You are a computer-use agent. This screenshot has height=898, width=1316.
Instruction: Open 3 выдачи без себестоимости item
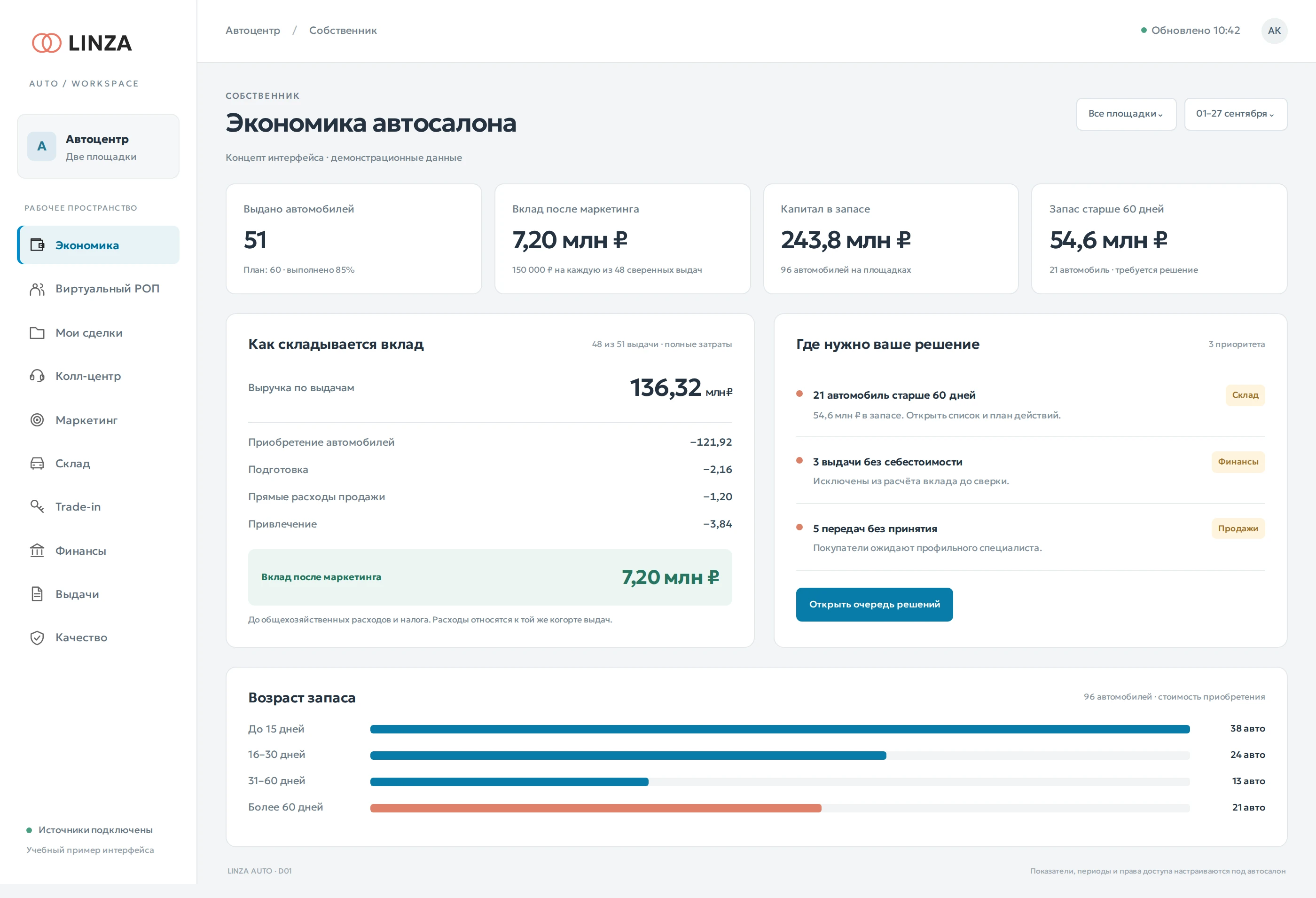click(1030, 470)
